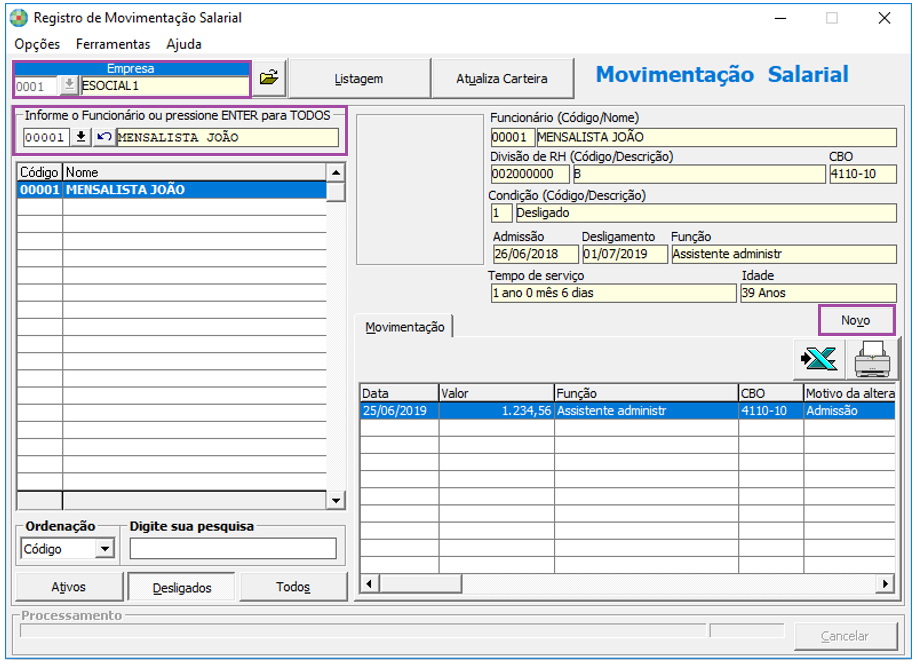
Task: Open the Opções menu
Action: (x=37, y=44)
